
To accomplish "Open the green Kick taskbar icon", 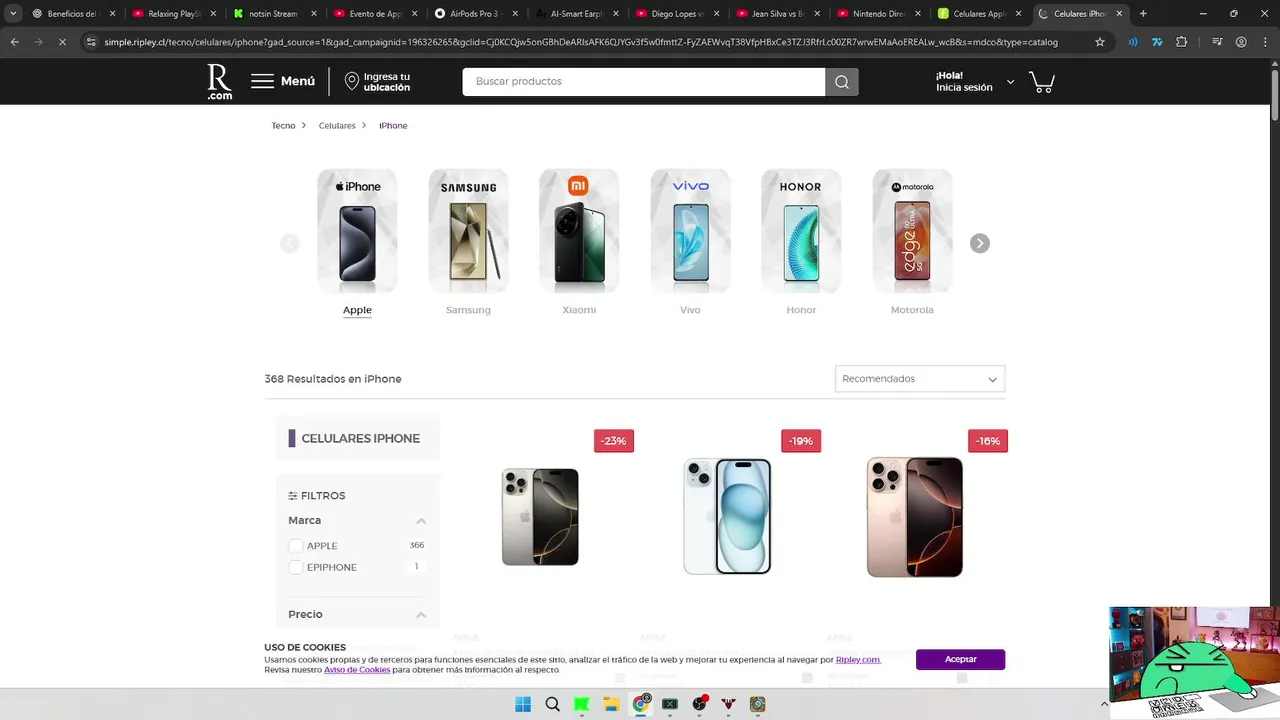I will (581, 704).
